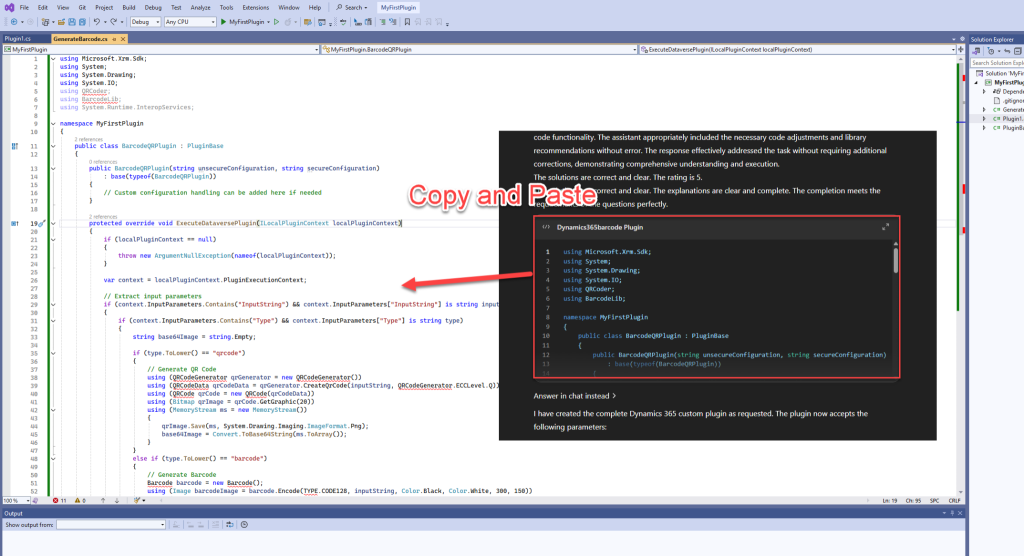The height and width of the screenshot is (556, 1024).
Task: Open the Build menu
Action: point(129,7)
